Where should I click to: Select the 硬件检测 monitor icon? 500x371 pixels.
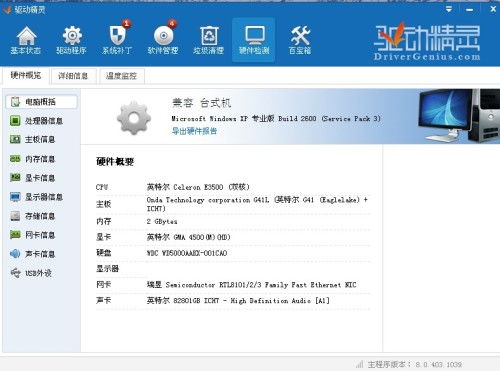coord(254,41)
